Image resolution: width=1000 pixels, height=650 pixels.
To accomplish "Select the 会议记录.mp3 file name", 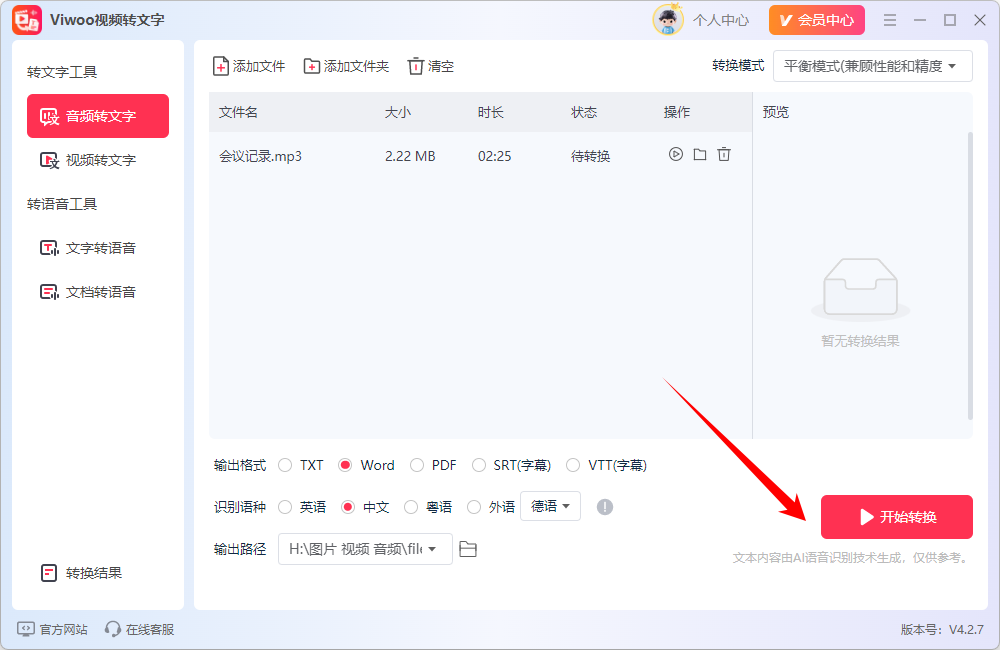I will 260,156.
